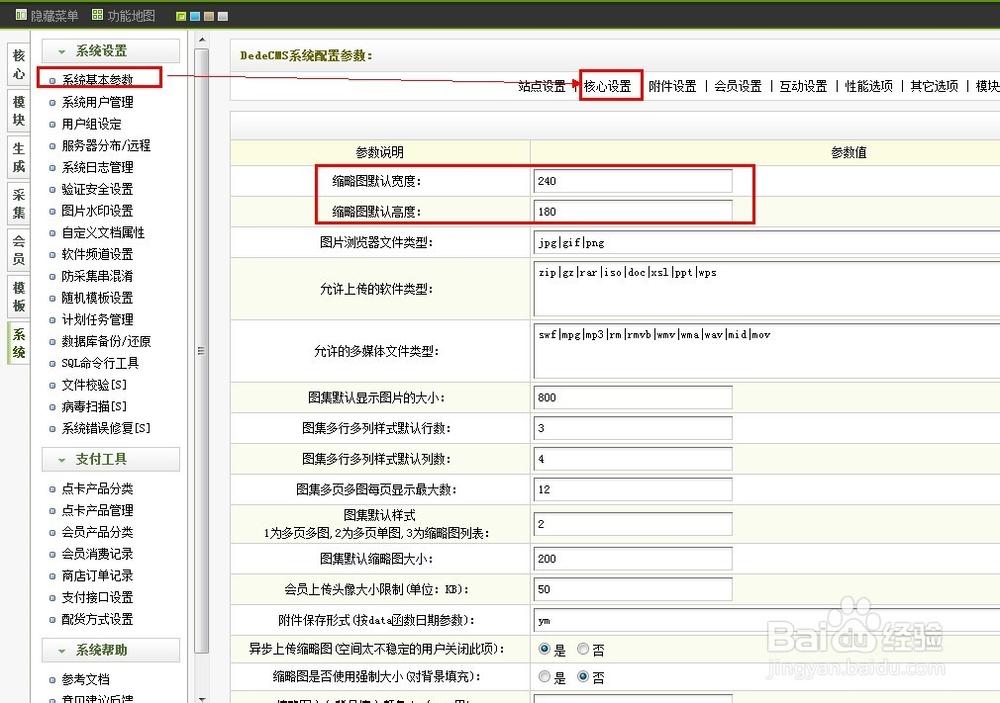
Task: Click the 会员上传头像大小限制 field showing 50
Action: 633,589
